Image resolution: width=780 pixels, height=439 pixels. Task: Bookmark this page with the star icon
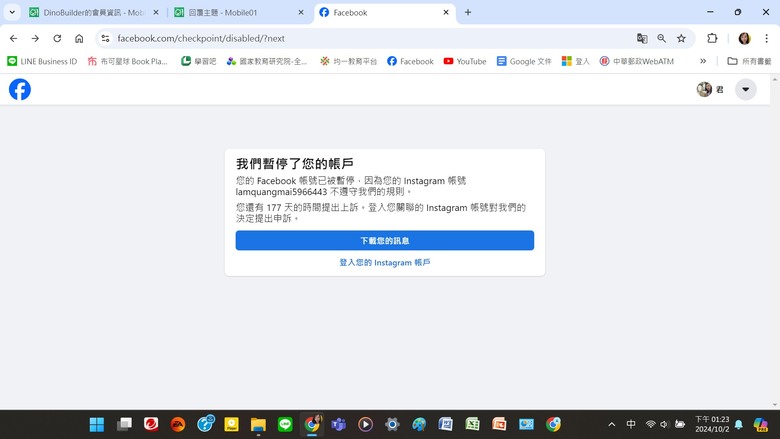(x=682, y=38)
